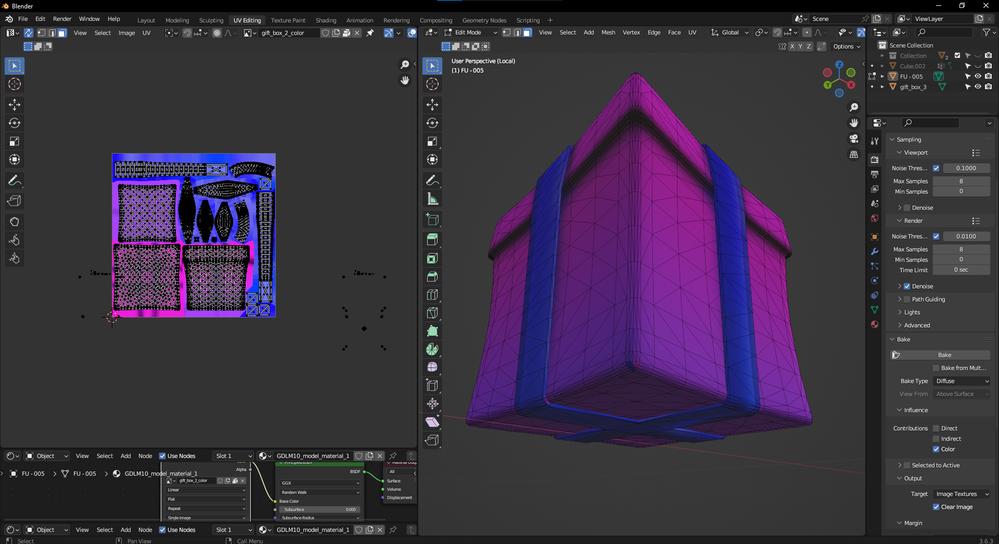This screenshot has height=544, width=999.
Task: Click the gift_box_2_color image name field
Action: click(x=289, y=33)
